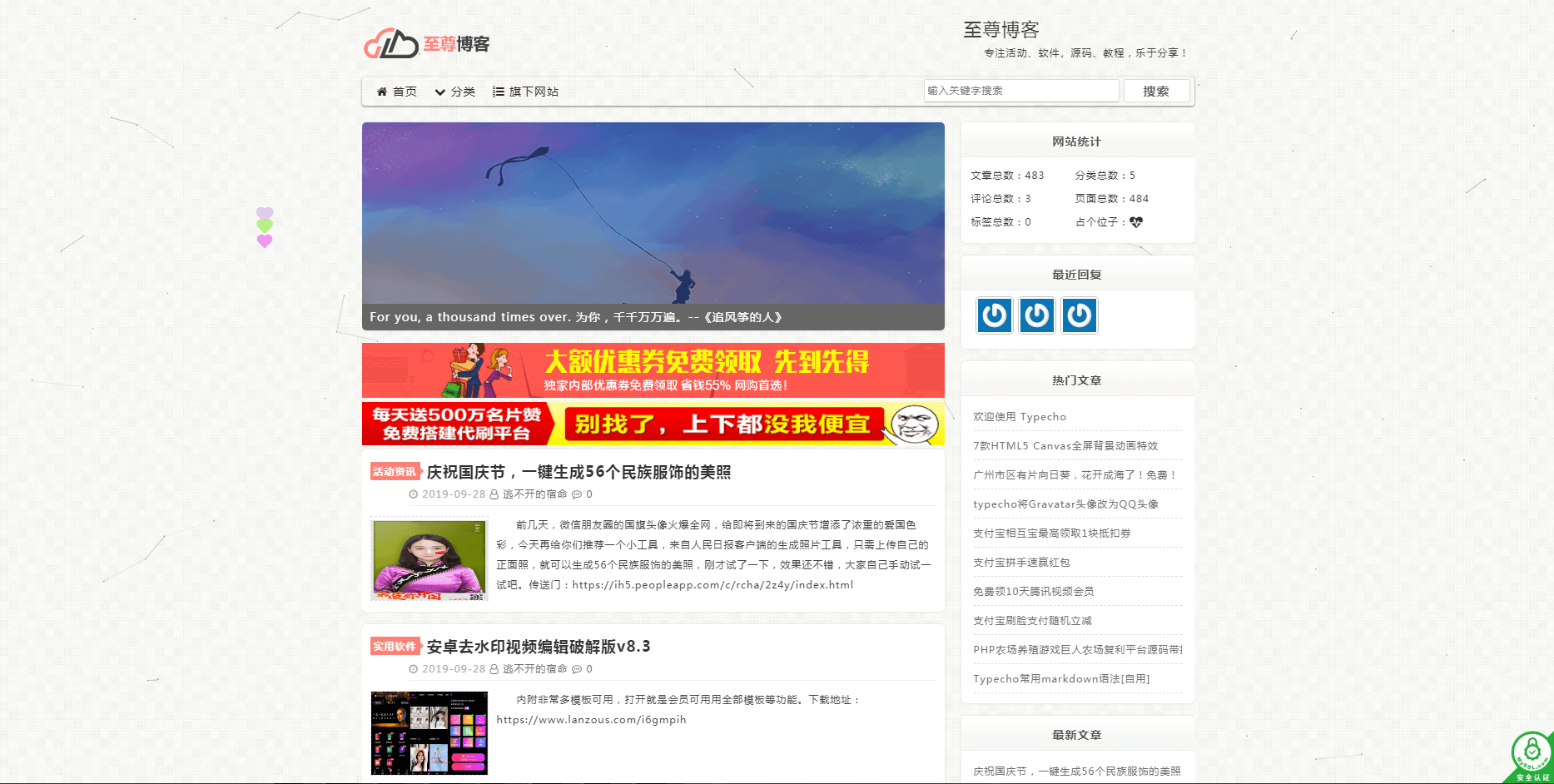The width and height of the screenshot is (1554, 784).
Task: Open the hot article 支付宝拼手速赢红包
Action: pos(1021,563)
